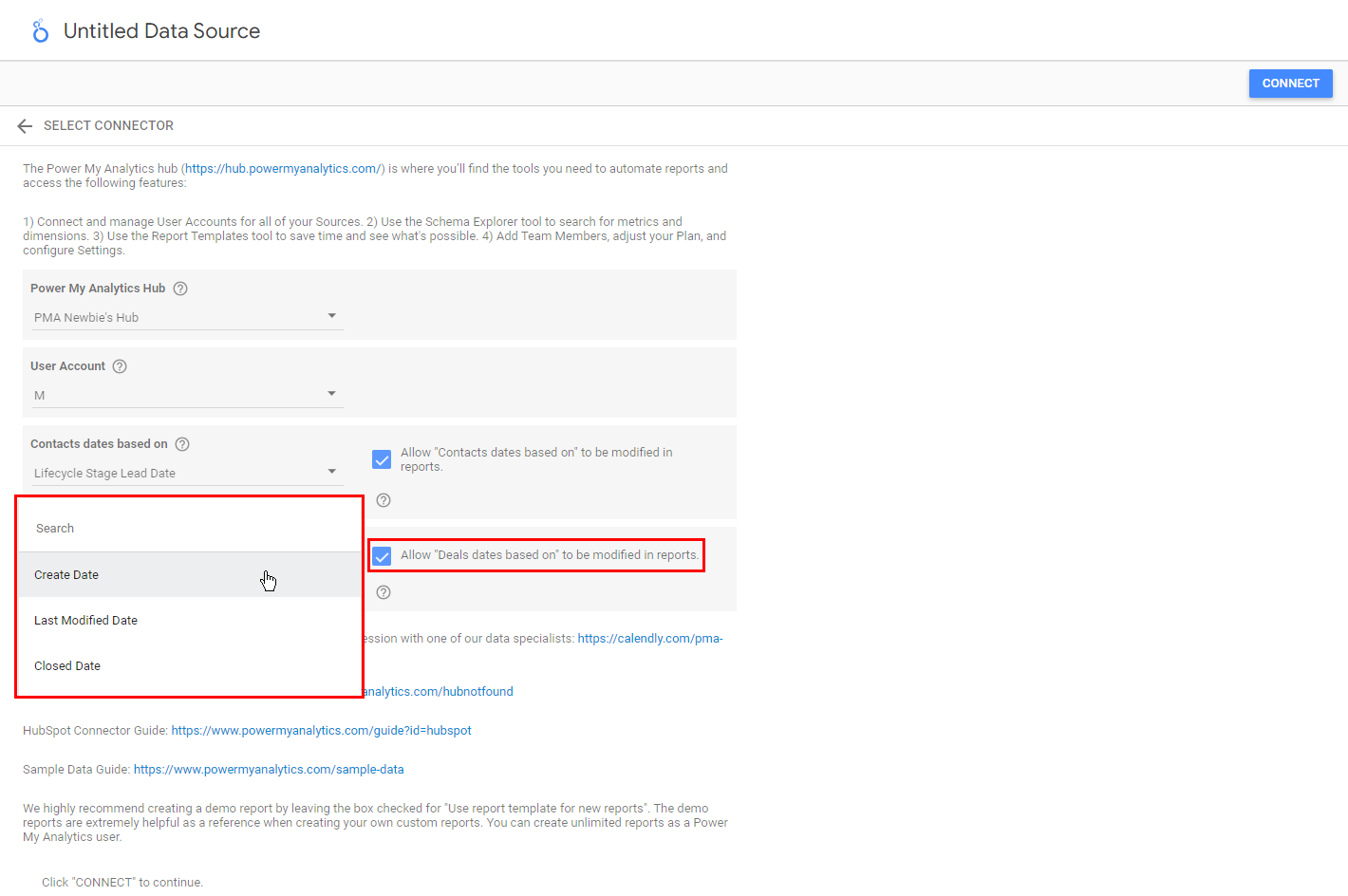Open the hub.powermyanalytics.com link
1348x896 pixels.
click(x=283, y=169)
